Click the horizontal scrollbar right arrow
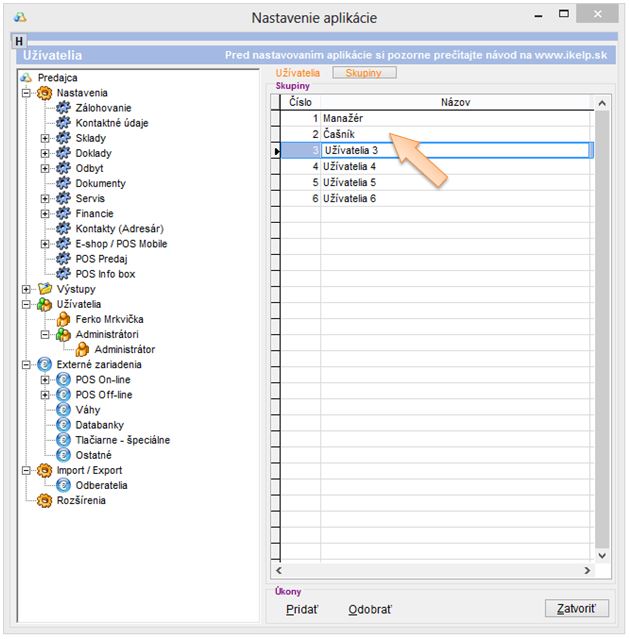The height and width of the screenshot is (639, 630). (x=586, y=570)
